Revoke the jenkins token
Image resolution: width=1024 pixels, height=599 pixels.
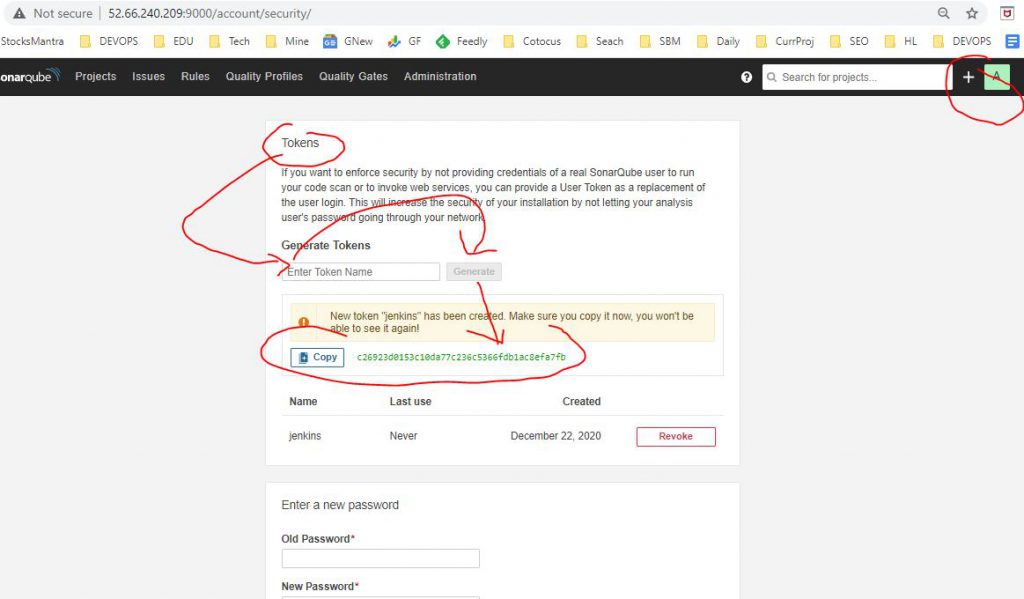pyautogui.click(x=675, y=436)
